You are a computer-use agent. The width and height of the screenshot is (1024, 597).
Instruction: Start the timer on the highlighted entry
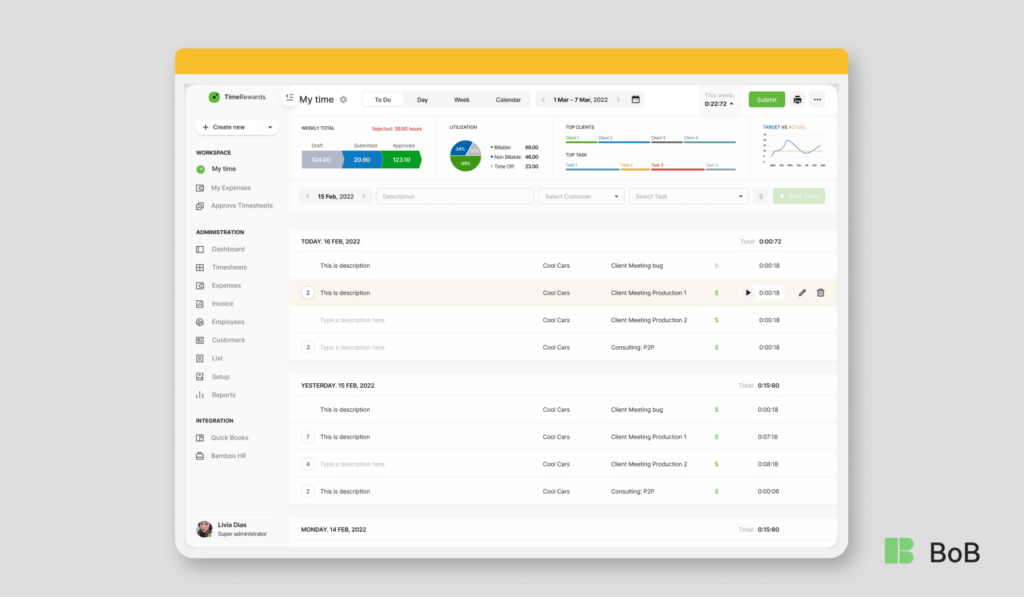pyautogui.click(x=748, y=293)
